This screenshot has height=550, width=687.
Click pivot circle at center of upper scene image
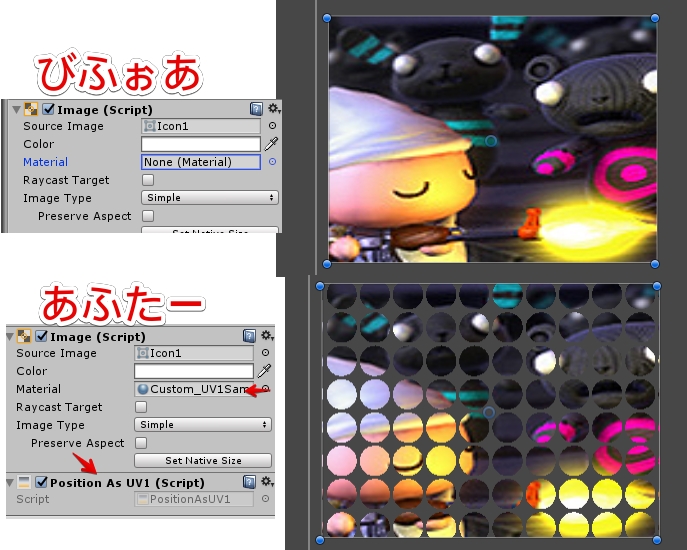coord(491,141)
